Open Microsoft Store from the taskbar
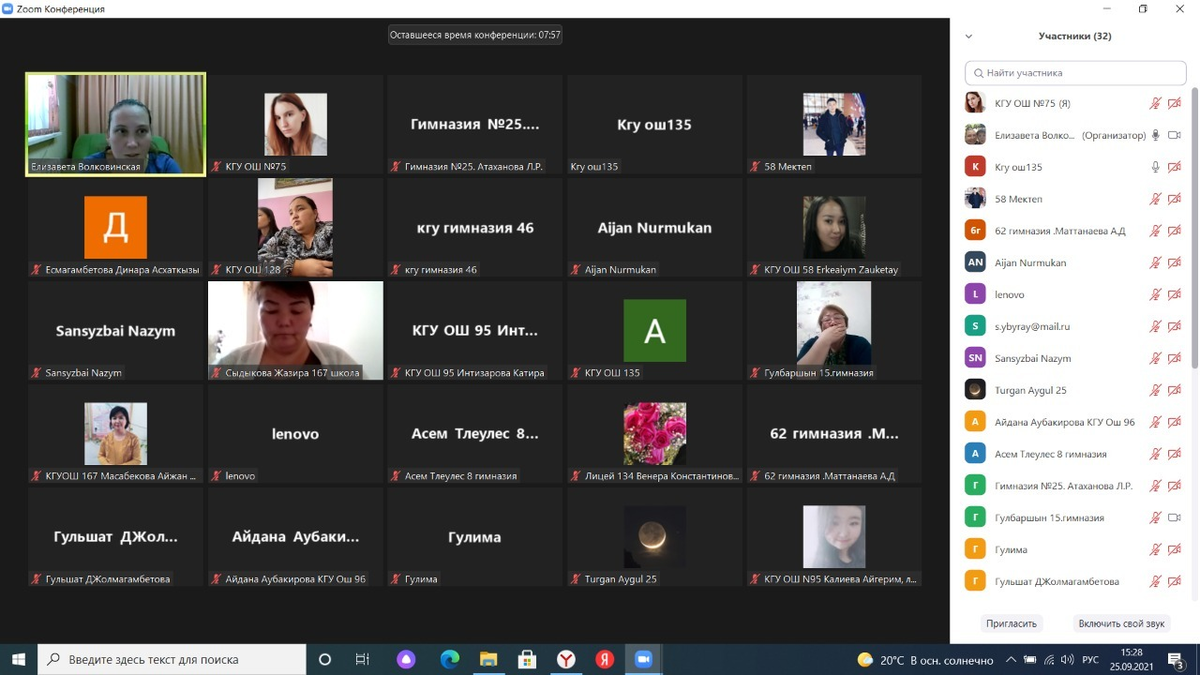 coord(527,660)
